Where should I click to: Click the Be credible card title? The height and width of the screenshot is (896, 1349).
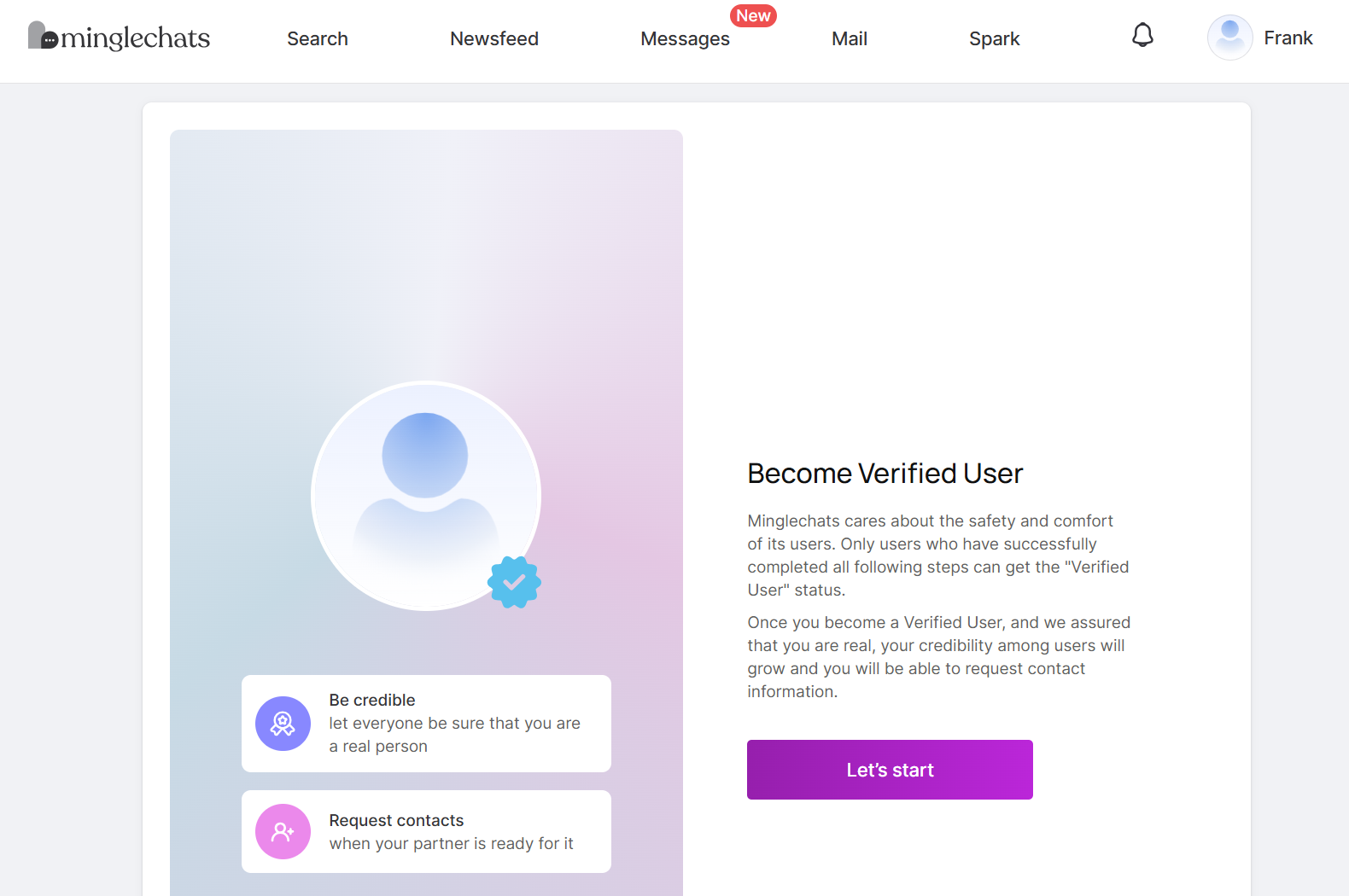pos(372,700)
